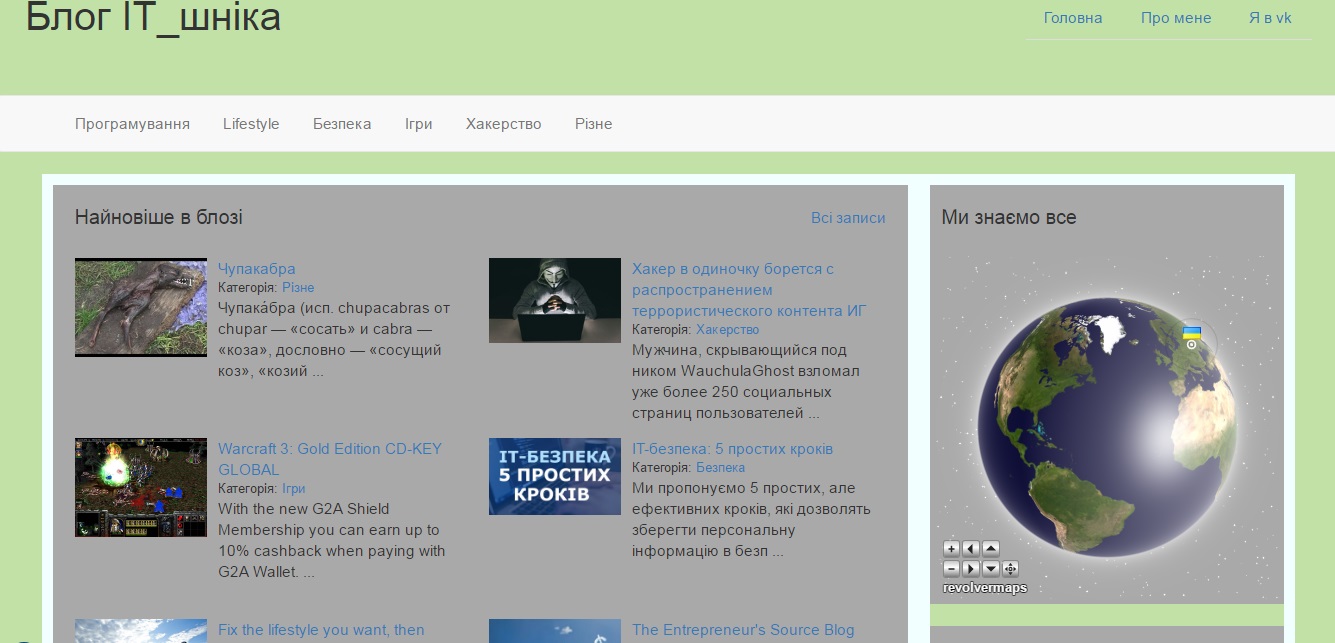Click the Чупакабра post thumbnail
The width and height of the screenshot is (1335, 643).
pos(141,307)
